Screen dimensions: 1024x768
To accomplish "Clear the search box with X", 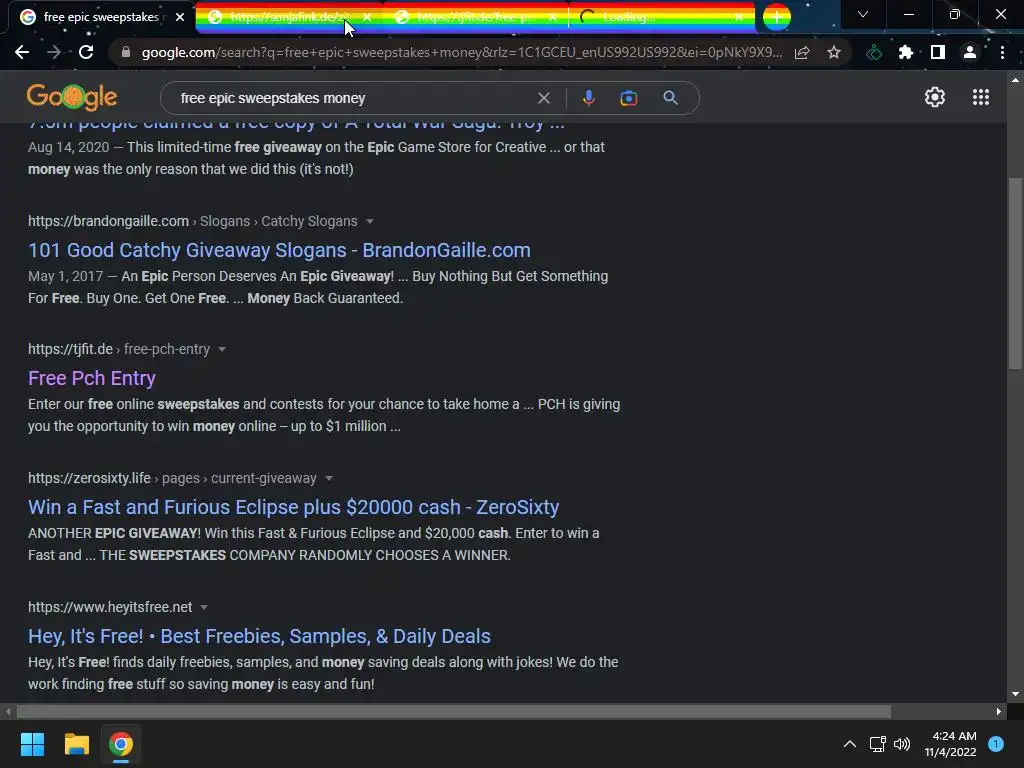I will pos(543,98).
